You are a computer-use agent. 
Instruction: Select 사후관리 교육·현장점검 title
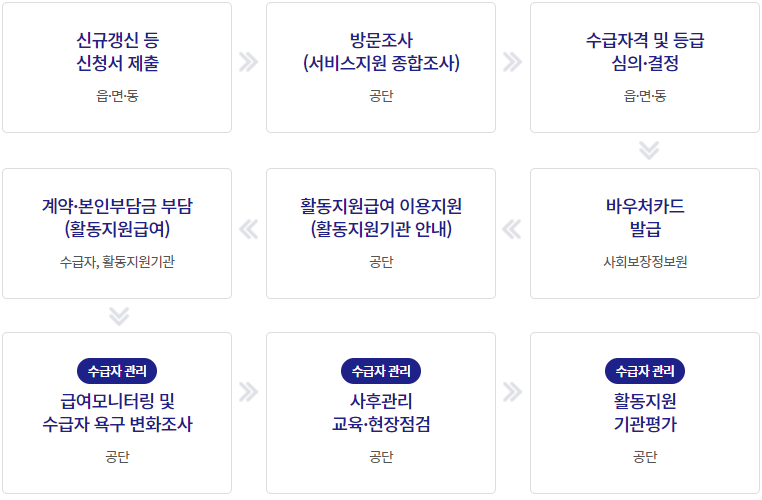(381, 413)
